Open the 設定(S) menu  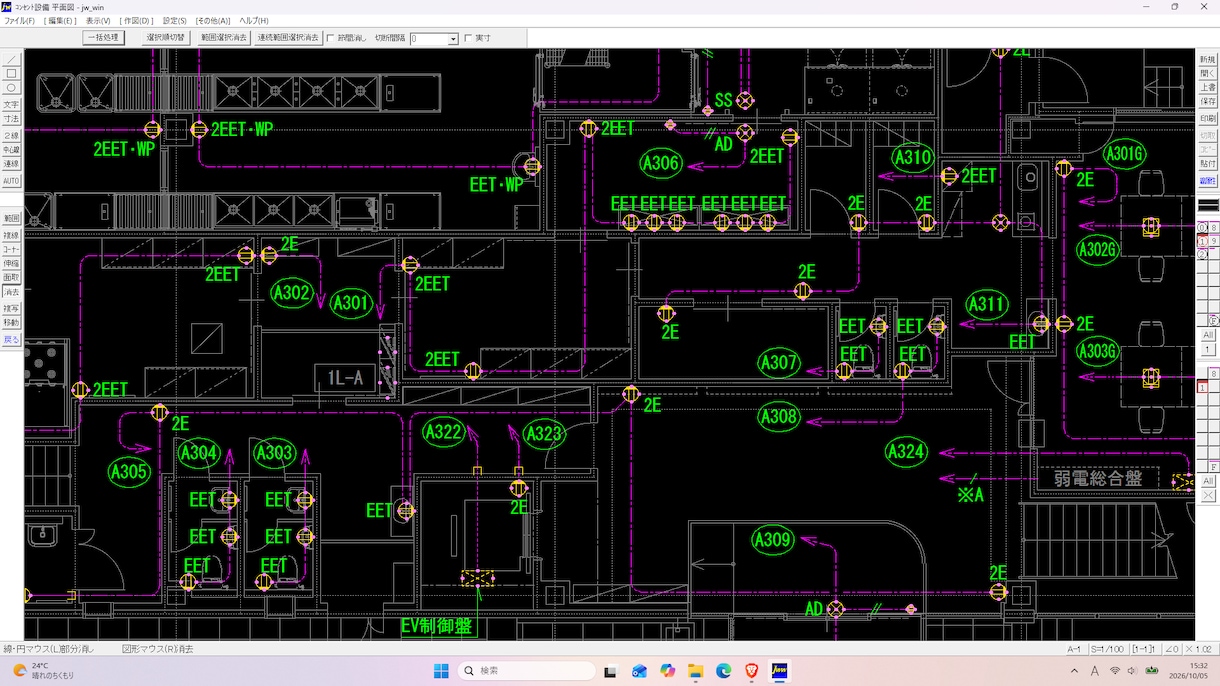point(174,20)
